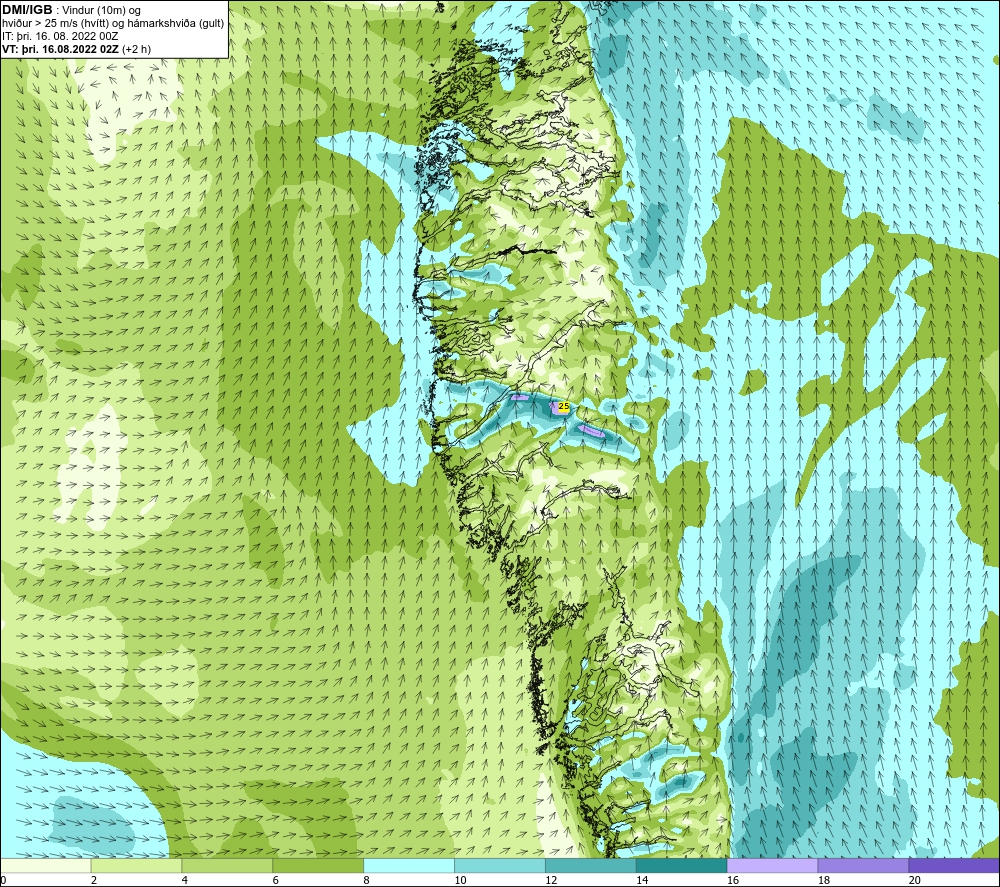Click the 'VT: þri. 16.08.2022 02Z' line
The image size is (1000, 887).
(x=77, y=49)
